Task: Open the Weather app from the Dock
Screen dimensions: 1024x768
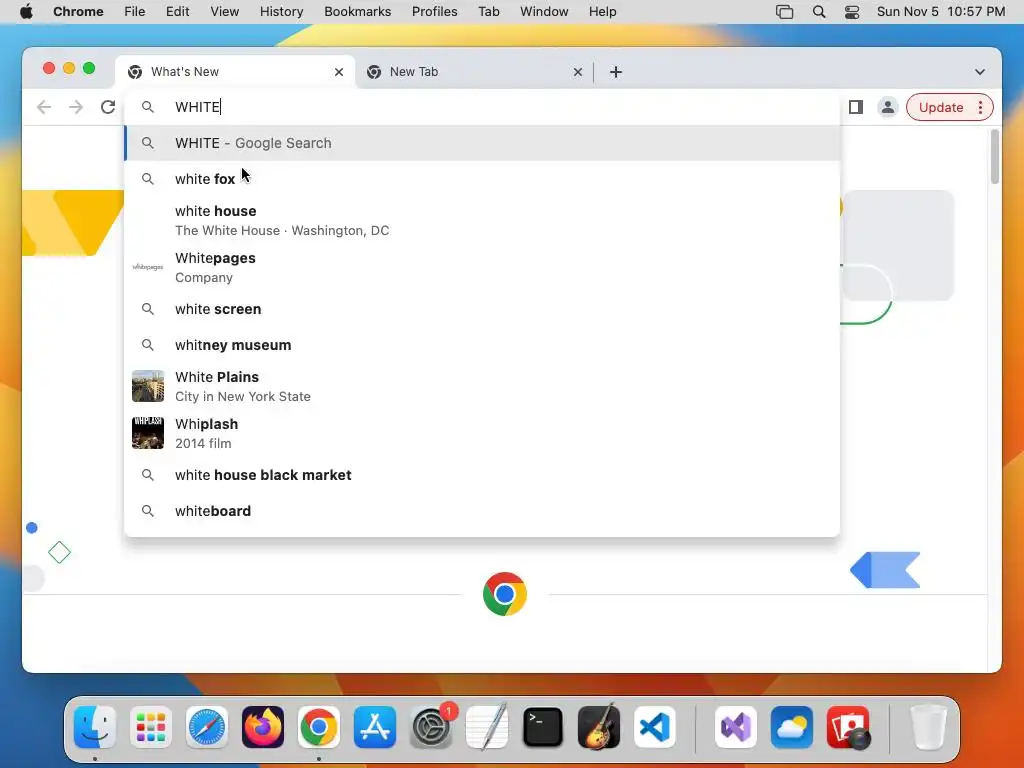Action: point(792,727)
